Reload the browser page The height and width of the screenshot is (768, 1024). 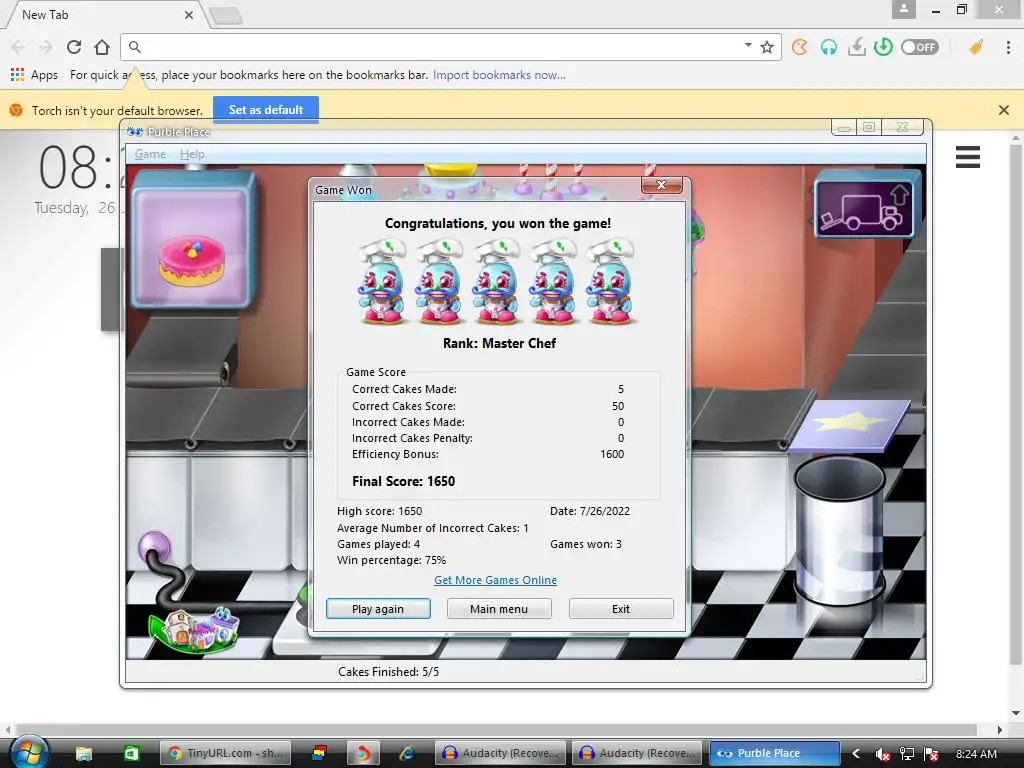point(74,47)
